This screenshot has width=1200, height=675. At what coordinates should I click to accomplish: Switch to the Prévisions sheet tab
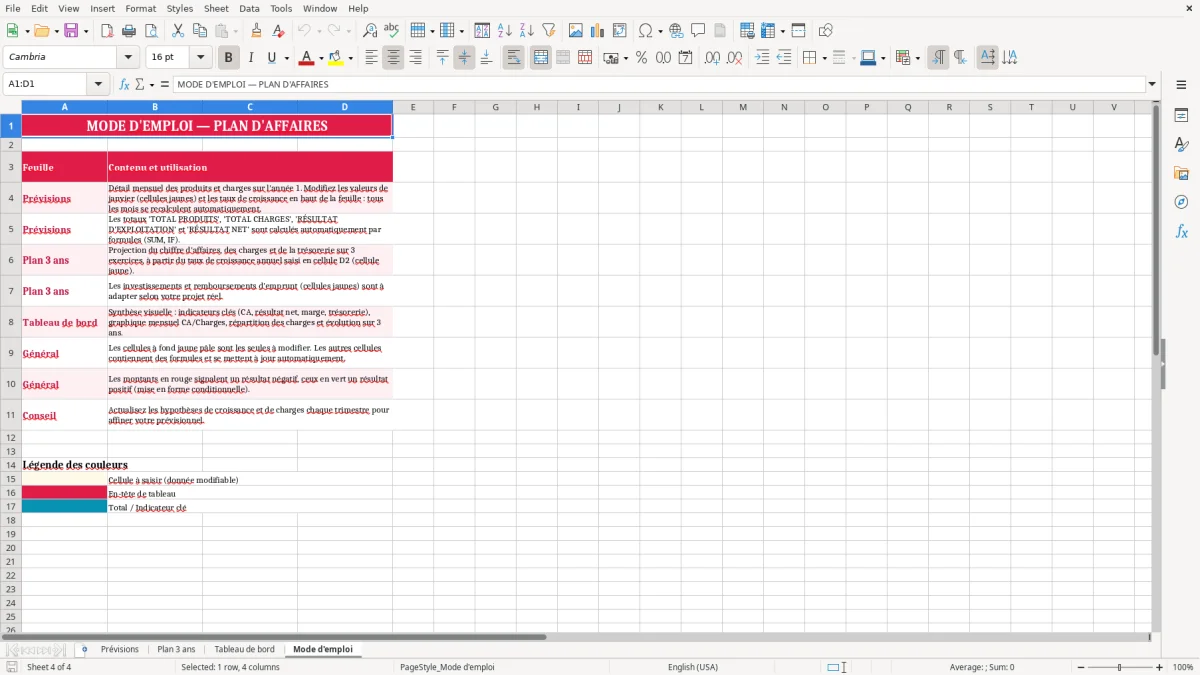pyautogui.click(x=120, y=650)
